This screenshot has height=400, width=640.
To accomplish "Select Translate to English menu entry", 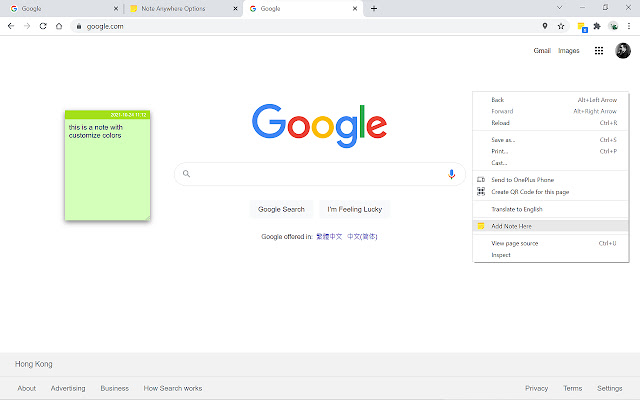I will [x=517, y=209].
